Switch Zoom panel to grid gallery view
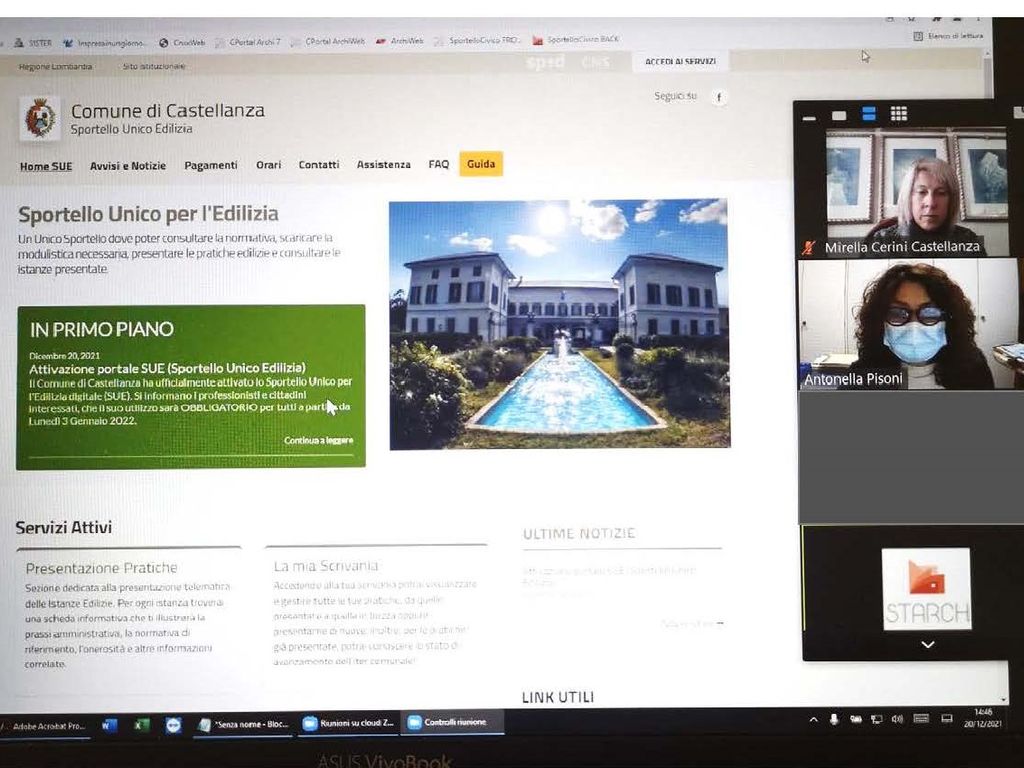 click(x=899, y=114)
